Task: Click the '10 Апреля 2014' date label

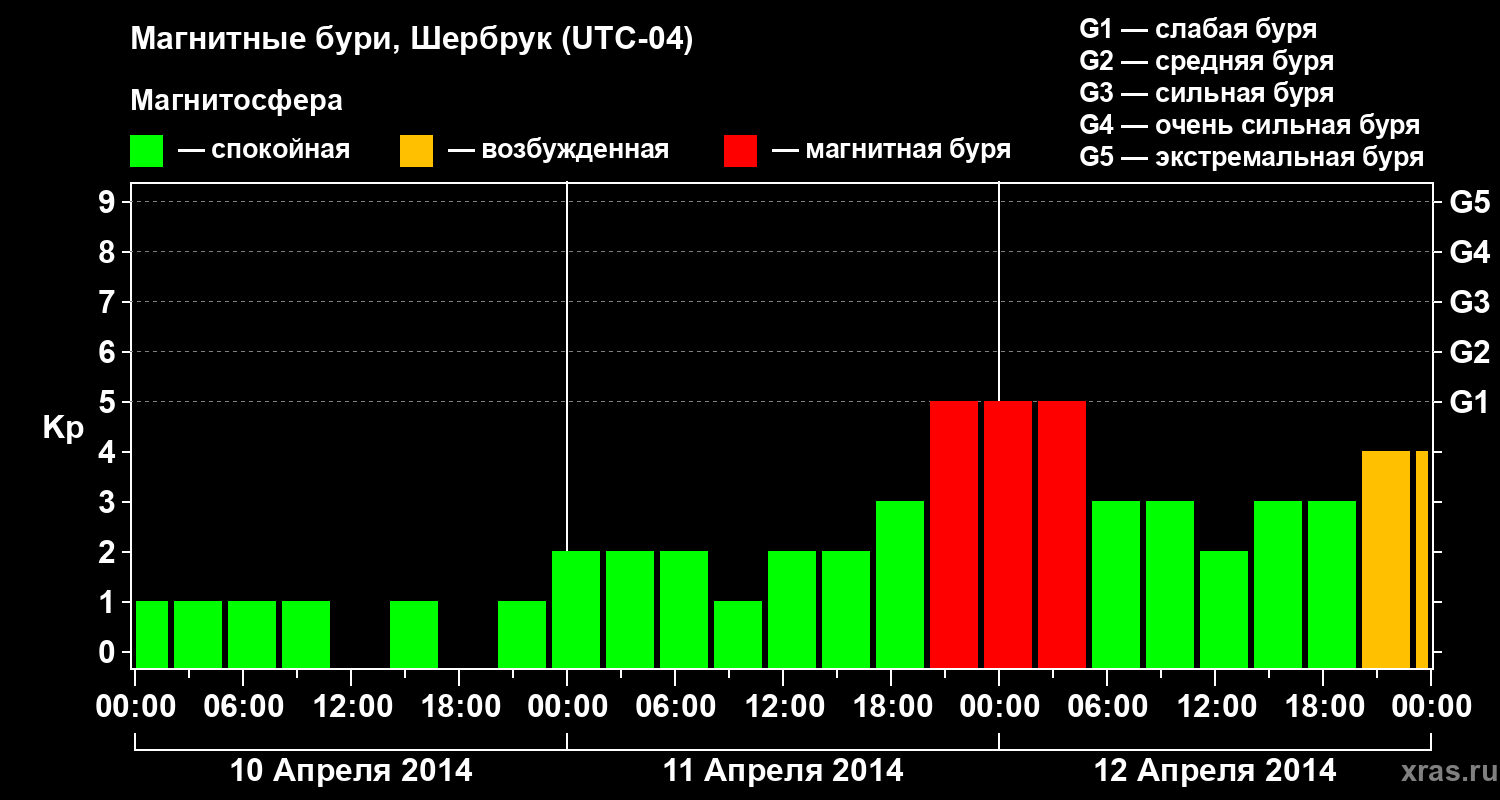Action: (x=351, y=771)
